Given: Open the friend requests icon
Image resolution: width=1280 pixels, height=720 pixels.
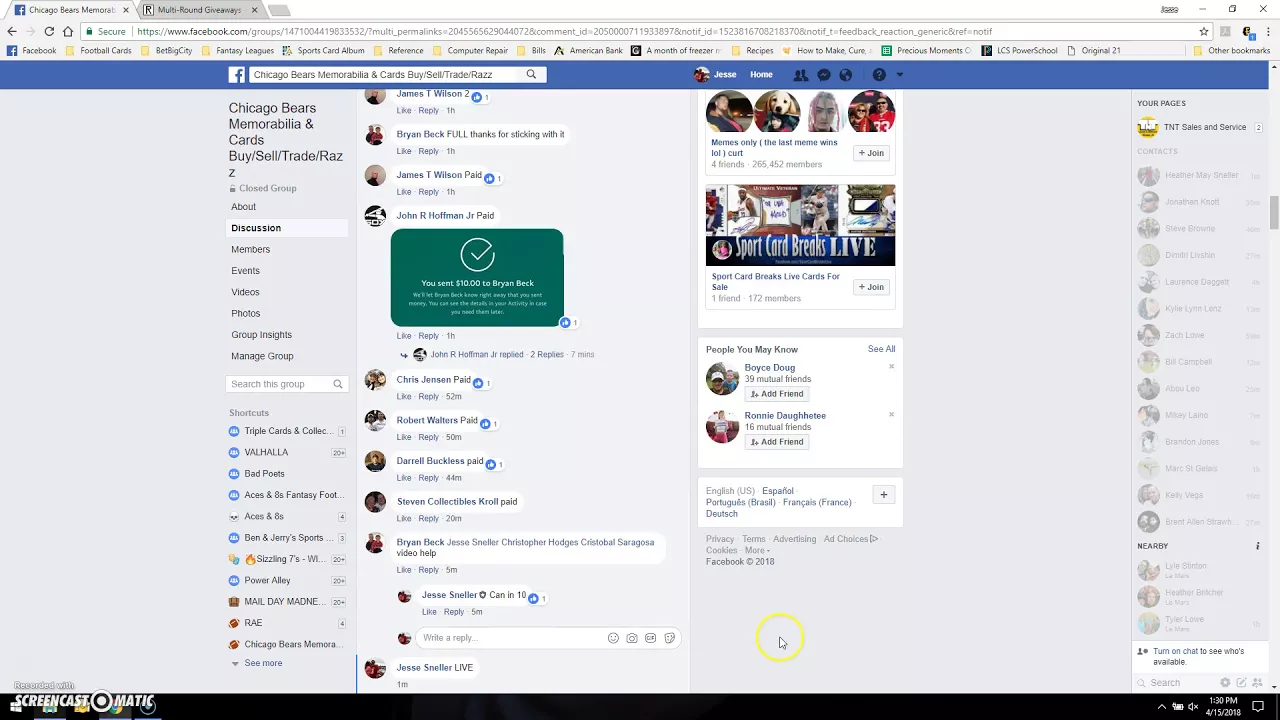Looking at the screenshot, I should point(801,75).
